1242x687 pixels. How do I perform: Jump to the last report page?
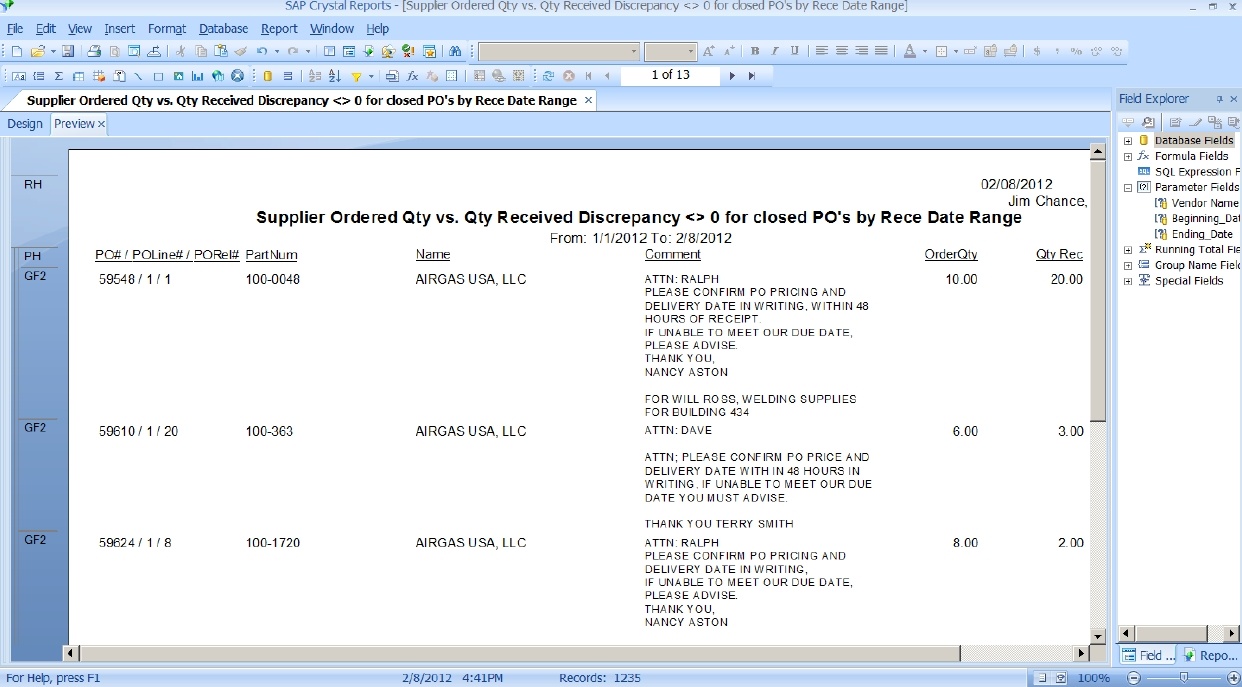pos(752,75)
